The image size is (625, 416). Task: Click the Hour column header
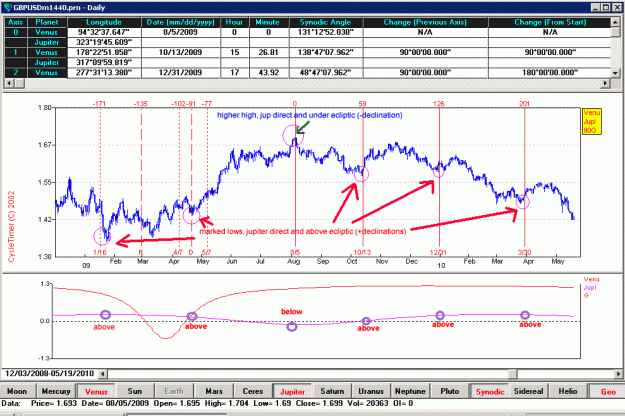(234, 22)
